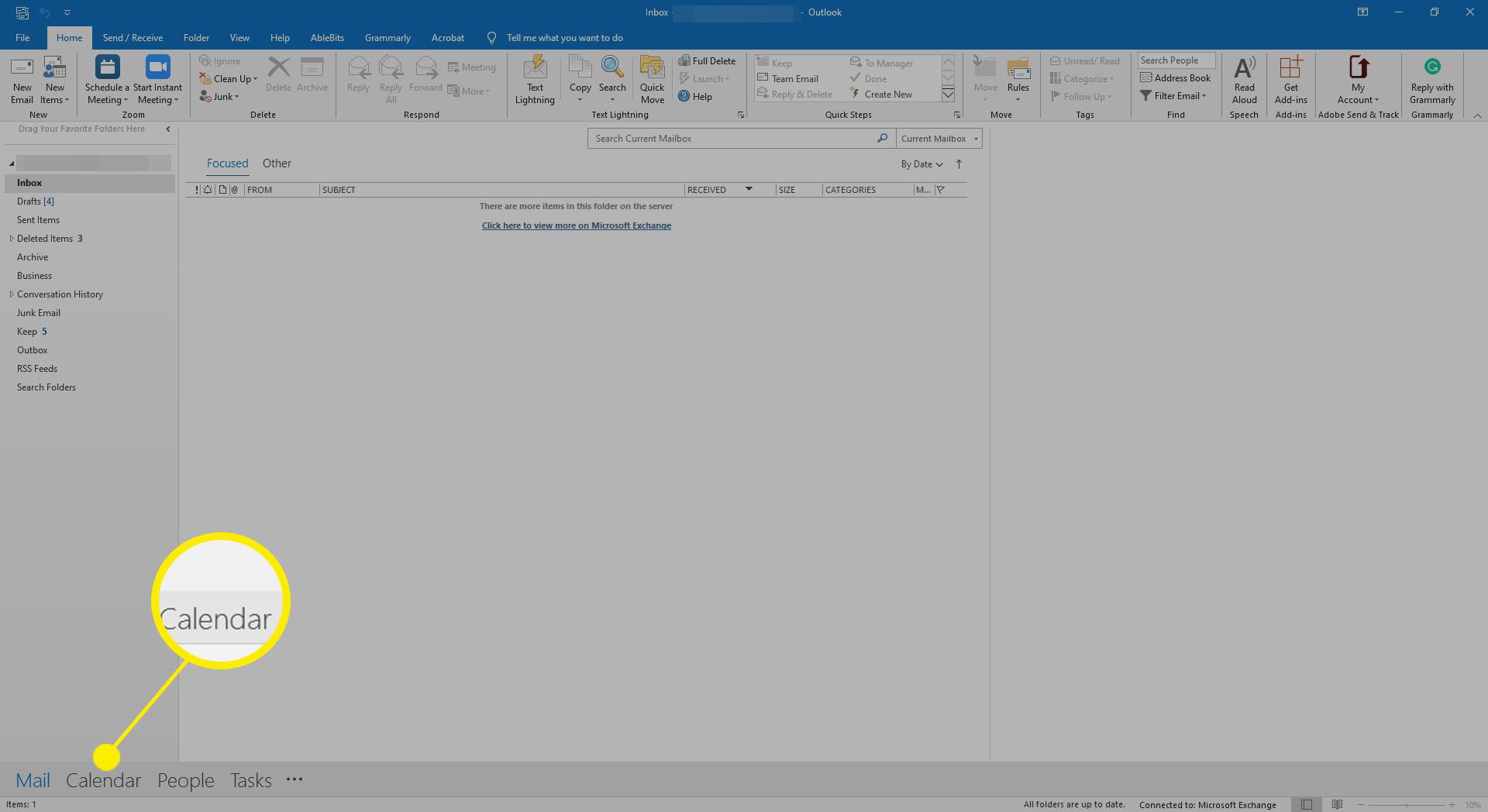Image resolution: width=1488 pixels, height=812 pixels.
Task: Switch to Reading view in status bar
Action: [1337, 804]
